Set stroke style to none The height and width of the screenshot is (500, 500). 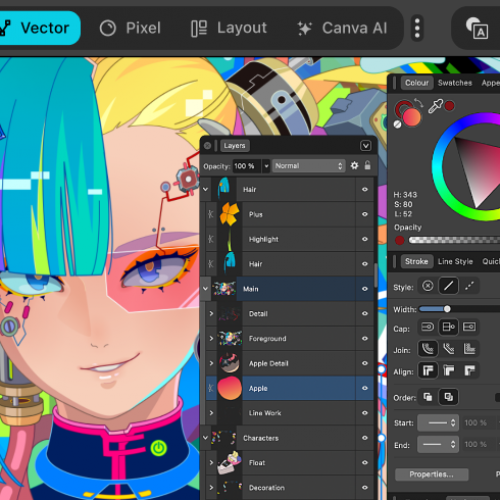[x=428, y=286]
